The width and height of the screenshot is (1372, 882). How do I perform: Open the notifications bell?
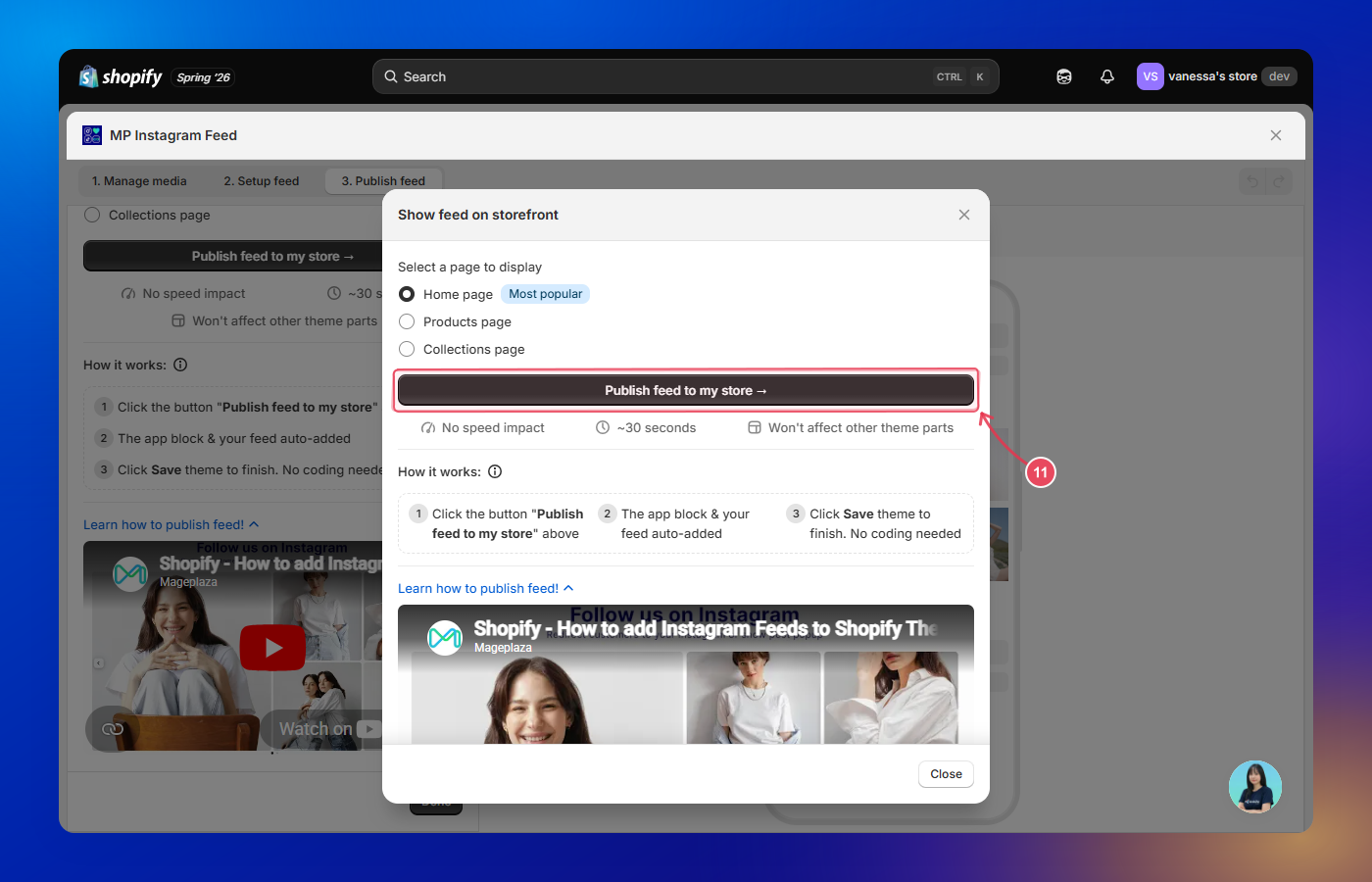[x=1107, y=76]
